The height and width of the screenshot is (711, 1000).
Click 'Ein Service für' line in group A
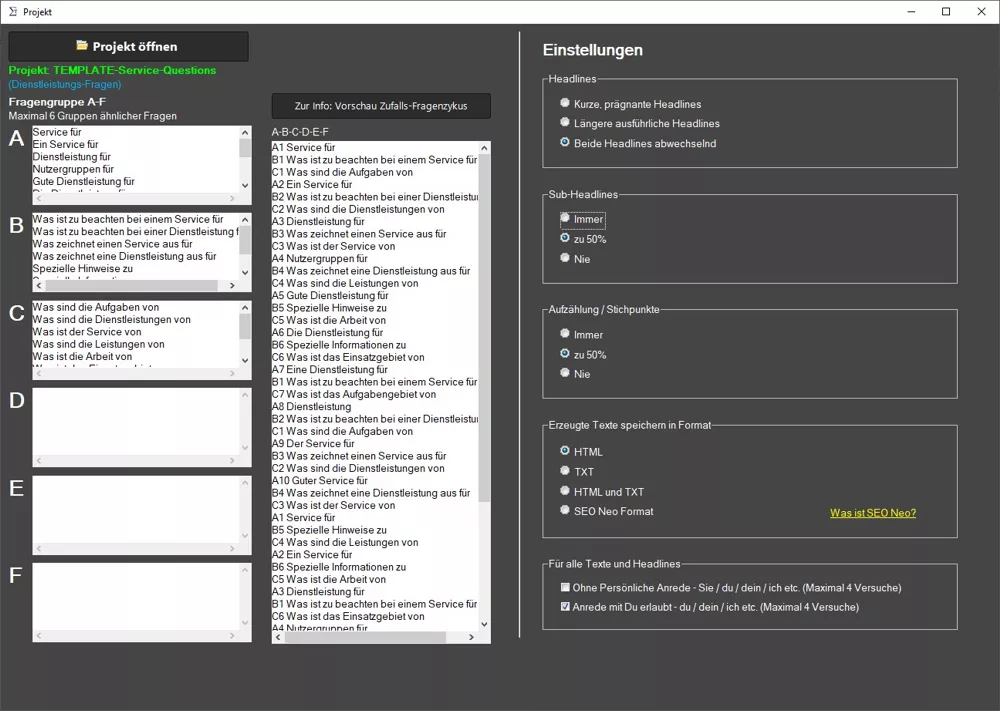(65, 144)
